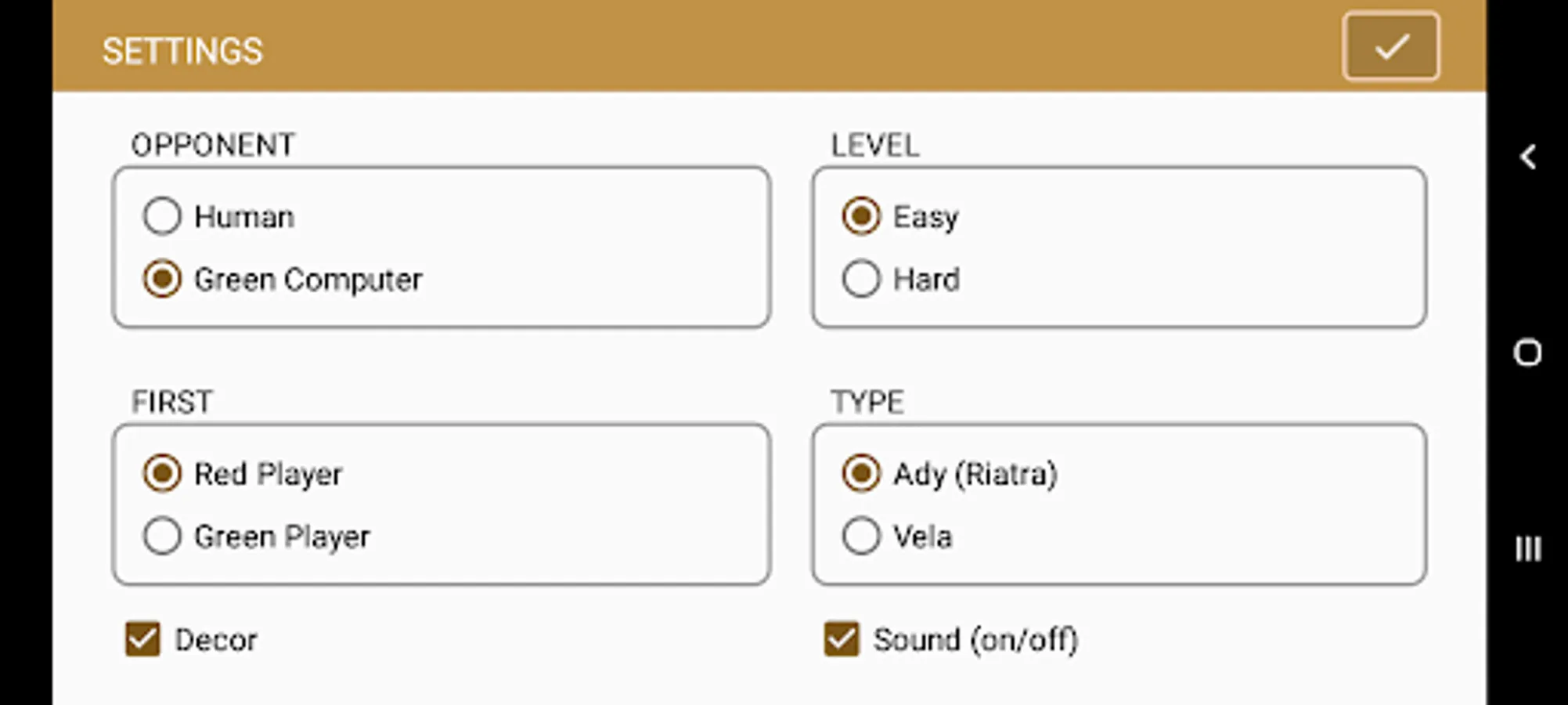Select Human as opponent
This screenshot has height=705, width=1568.
coord(162,216)
